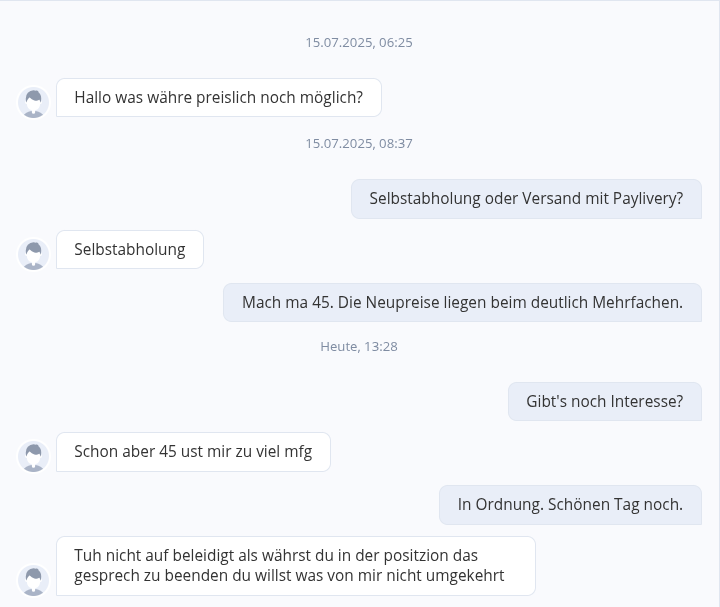Viewport: 720px width, 607px height.
Task: Click the avatar beside "Schon aber 45" message
Action: tap(34, 456)
